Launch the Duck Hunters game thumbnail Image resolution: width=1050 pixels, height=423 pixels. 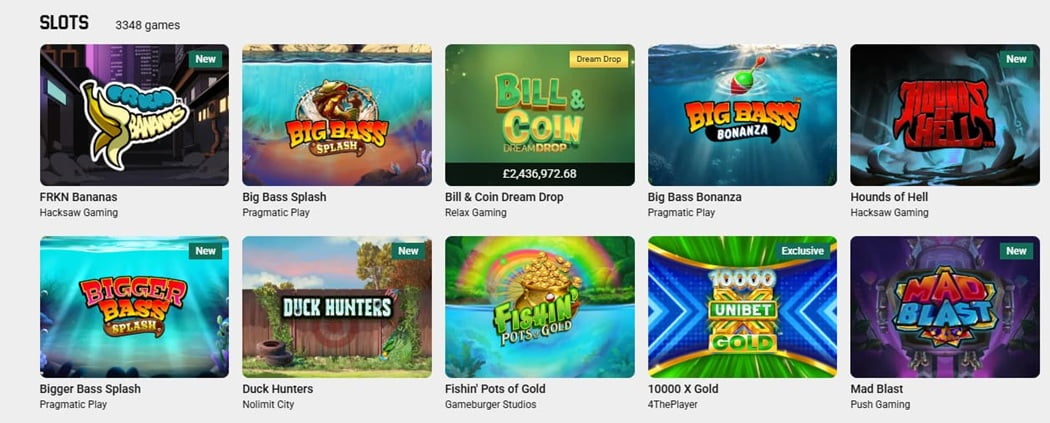(337, 307)
